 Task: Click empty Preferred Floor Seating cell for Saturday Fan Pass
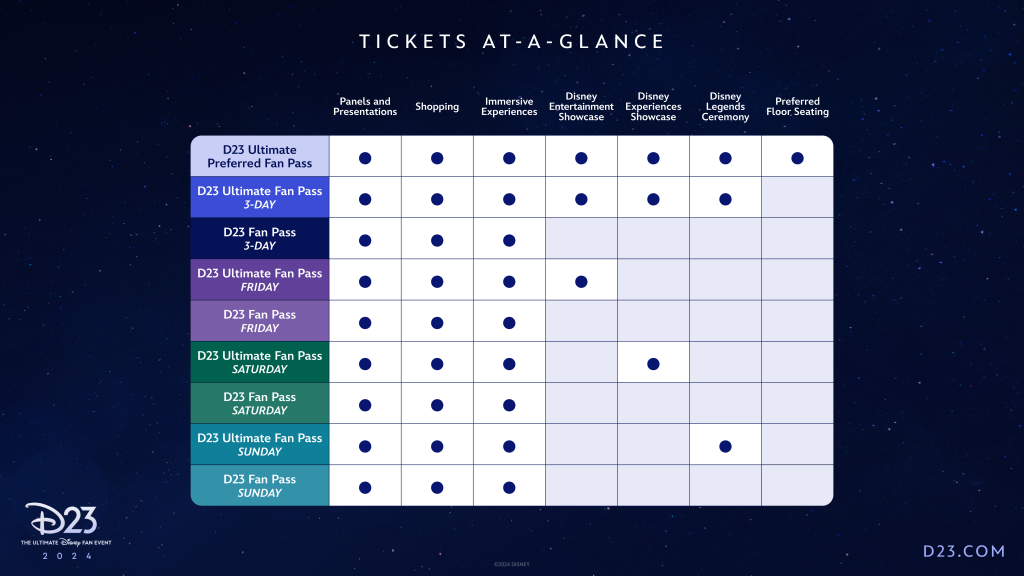(797, 405)
